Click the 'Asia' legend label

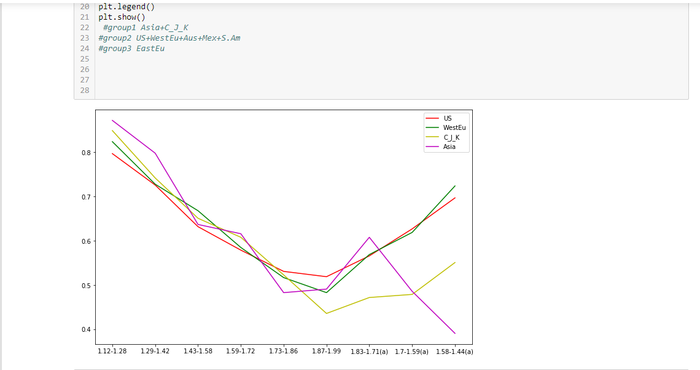point(449,146)
